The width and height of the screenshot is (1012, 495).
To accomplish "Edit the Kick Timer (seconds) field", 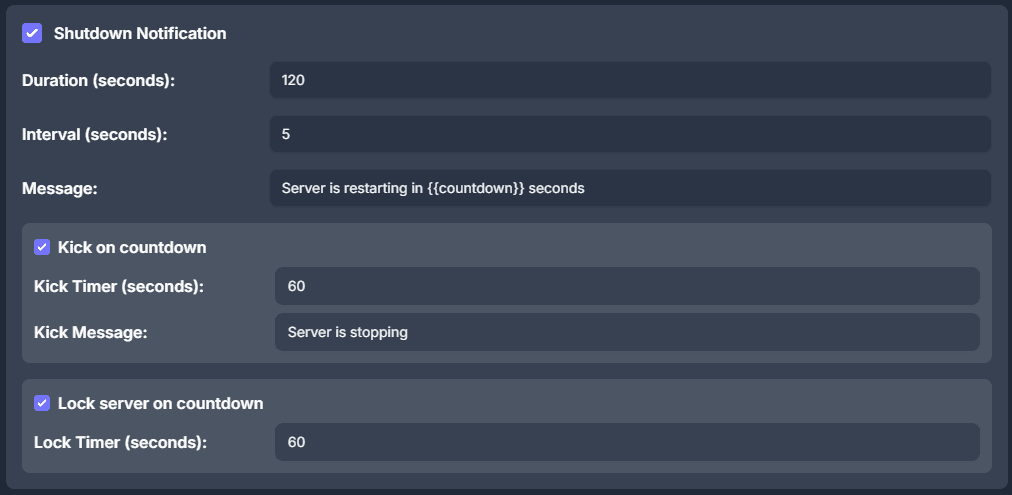I will [627, 286].
